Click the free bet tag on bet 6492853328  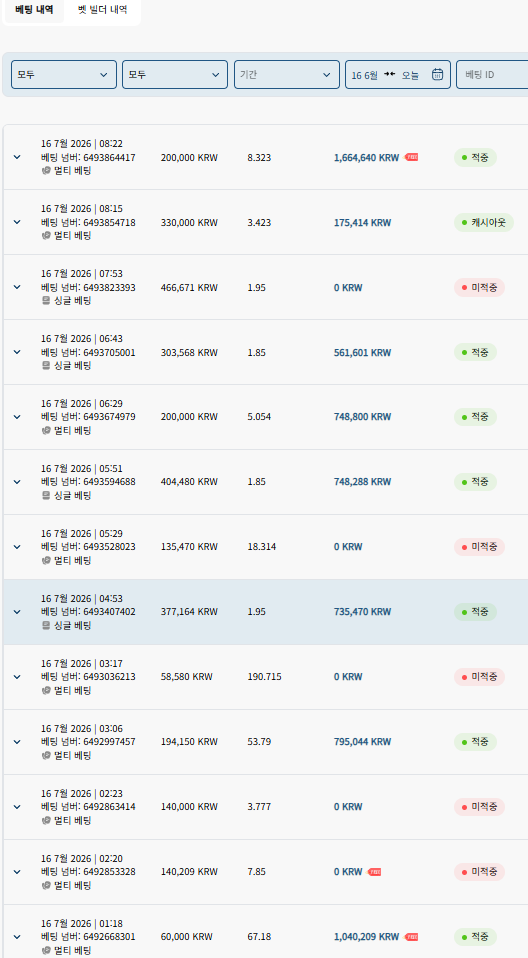[x=374, y=872]
